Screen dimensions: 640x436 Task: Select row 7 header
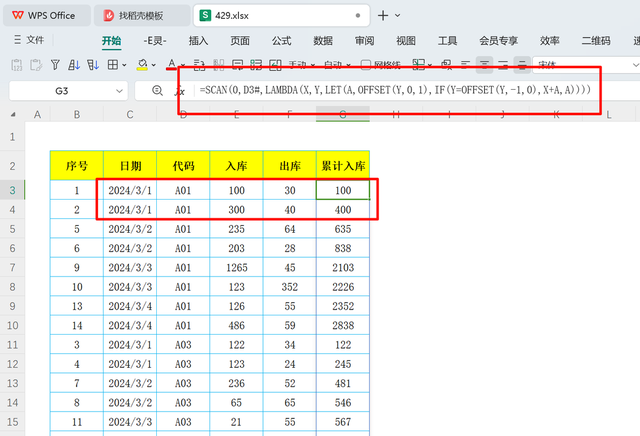click(12, 267)
